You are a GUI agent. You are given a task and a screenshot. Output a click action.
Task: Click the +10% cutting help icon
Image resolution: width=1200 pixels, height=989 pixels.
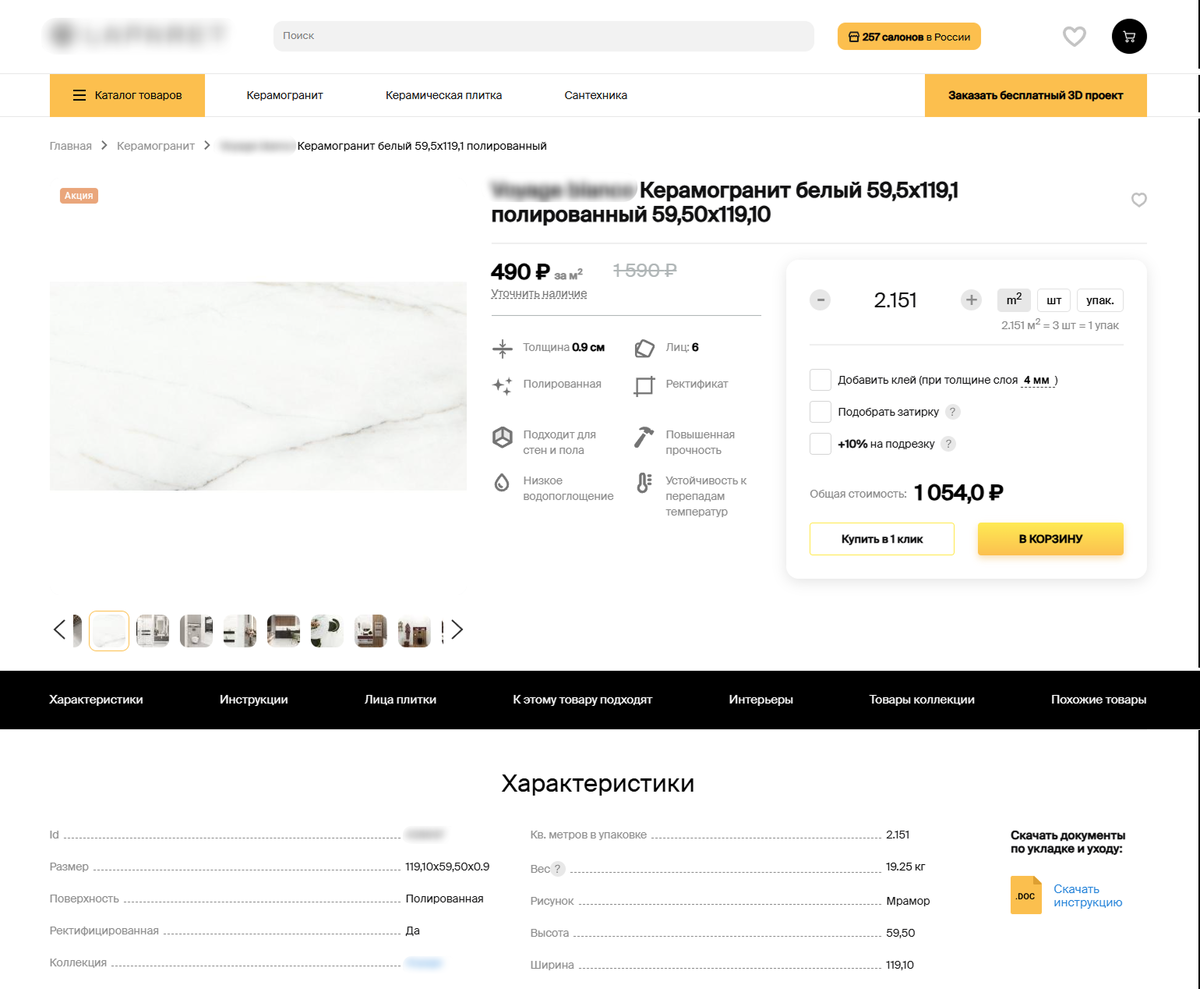[949, 444]
